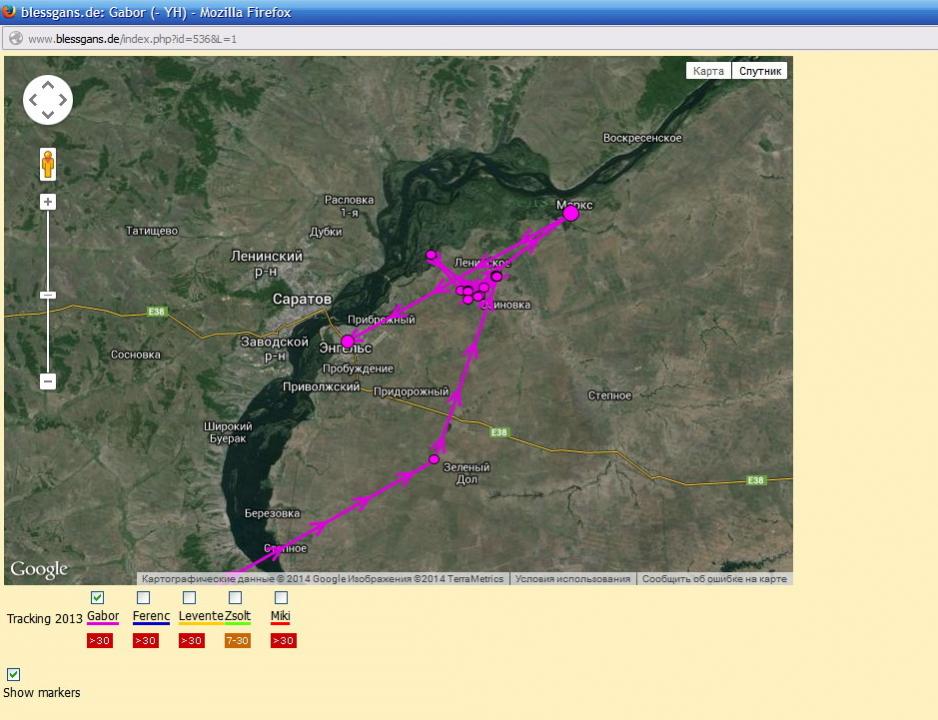
Task: Click the zoom slider handle
Action: point(48,295)
